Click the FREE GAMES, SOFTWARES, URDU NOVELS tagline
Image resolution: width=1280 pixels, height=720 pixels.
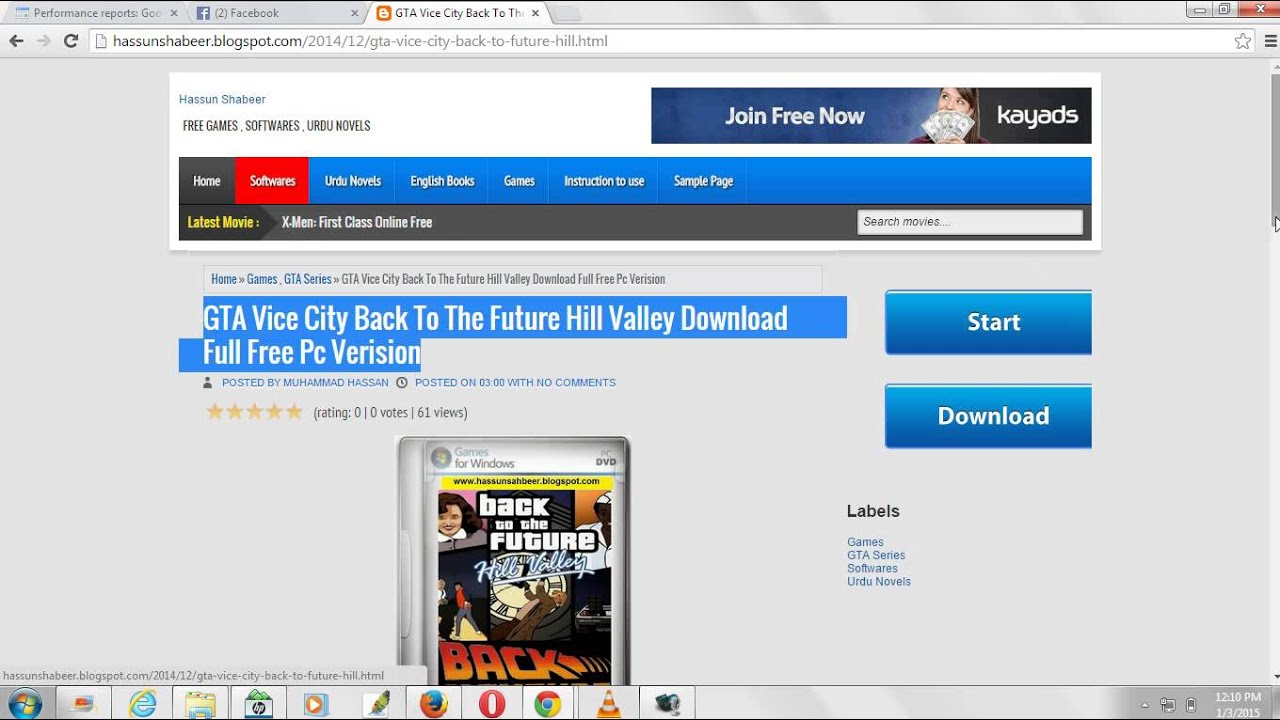click(276, 126)
